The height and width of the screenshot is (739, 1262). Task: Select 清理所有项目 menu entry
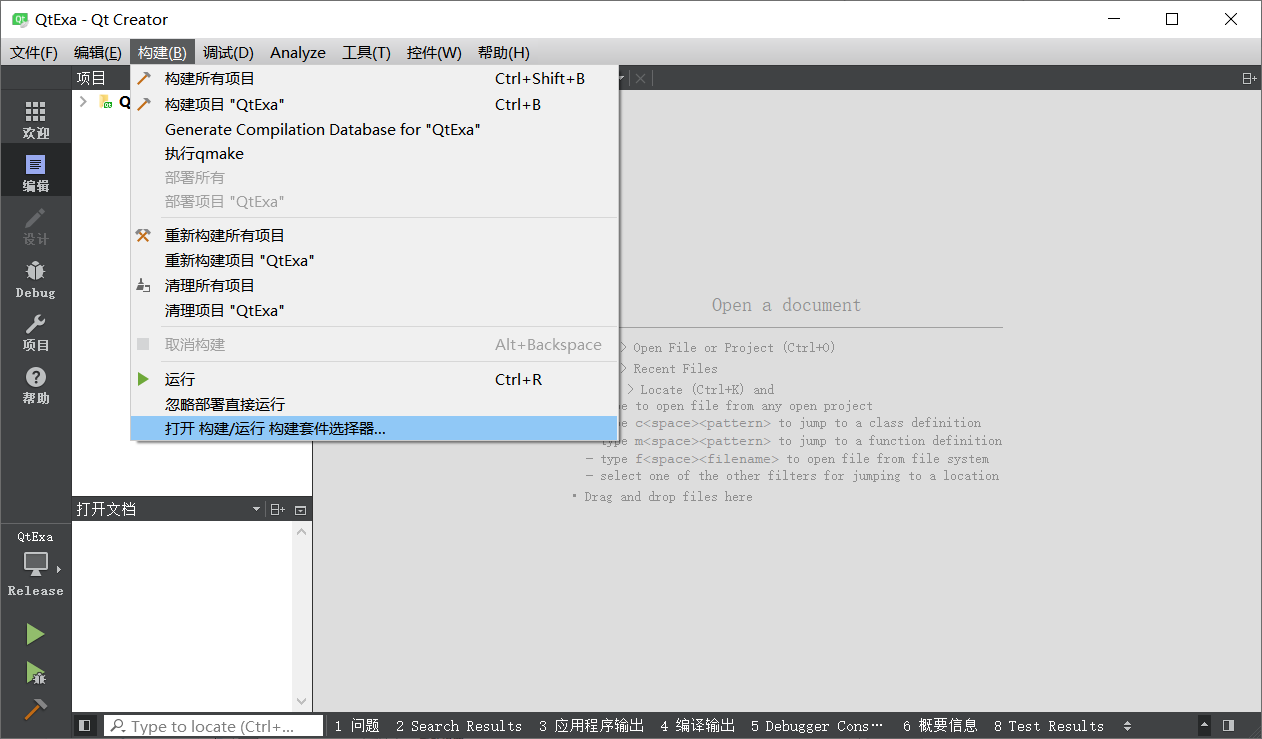374,286
